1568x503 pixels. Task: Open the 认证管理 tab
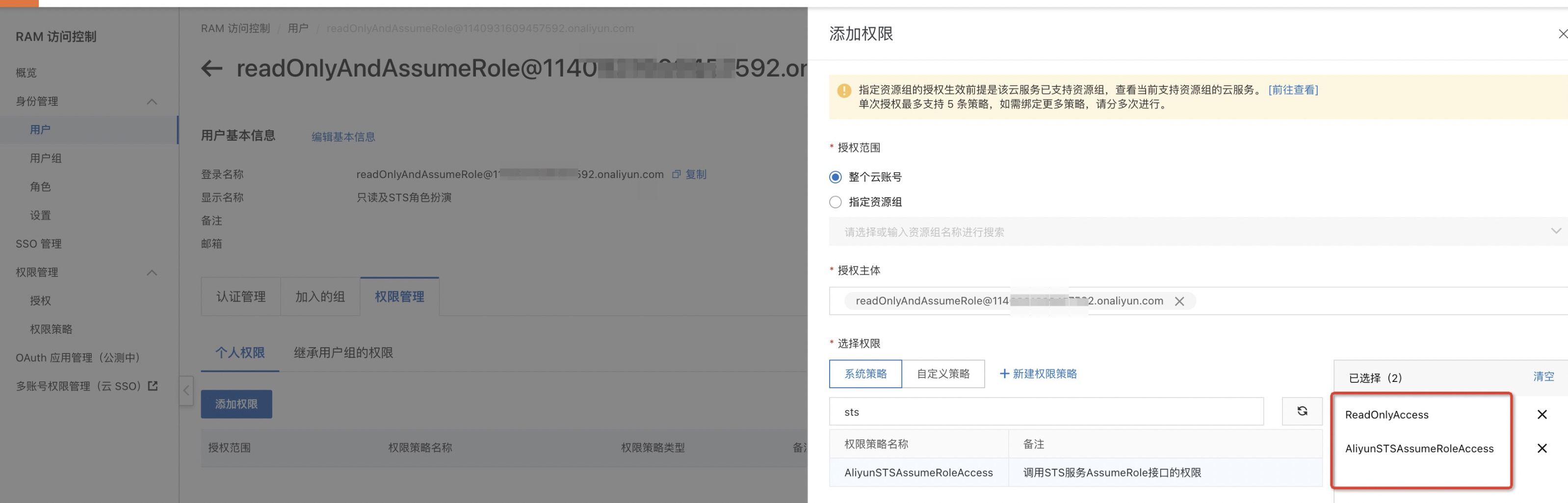tap(241, 297)
